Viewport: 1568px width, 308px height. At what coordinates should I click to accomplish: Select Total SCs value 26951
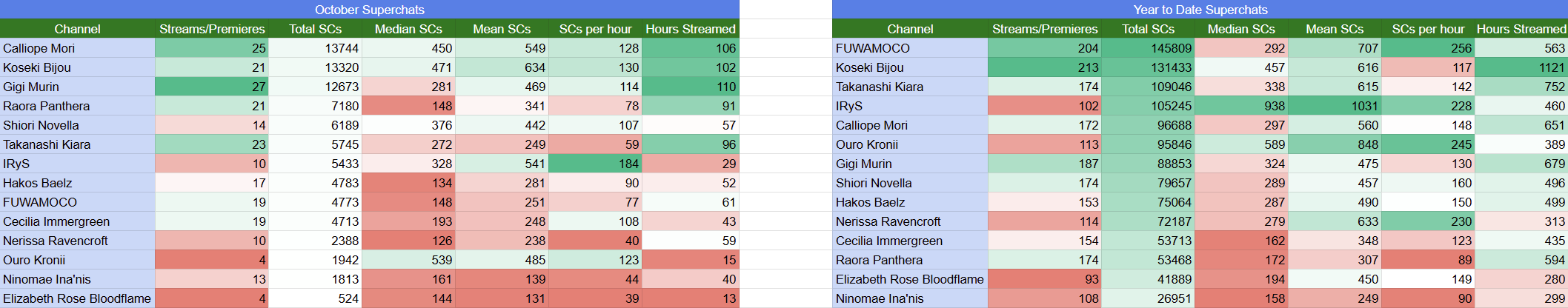pos(1148,298)
